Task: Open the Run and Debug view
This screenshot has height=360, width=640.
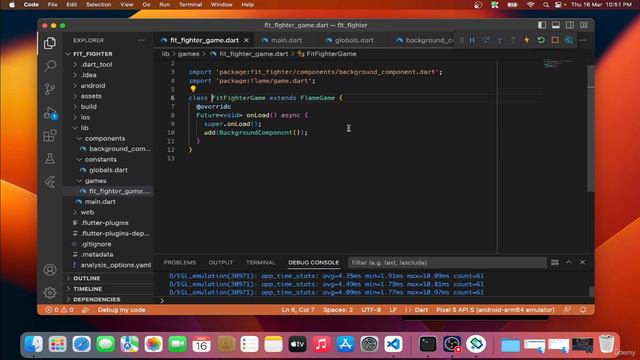Action: point(50,113)
